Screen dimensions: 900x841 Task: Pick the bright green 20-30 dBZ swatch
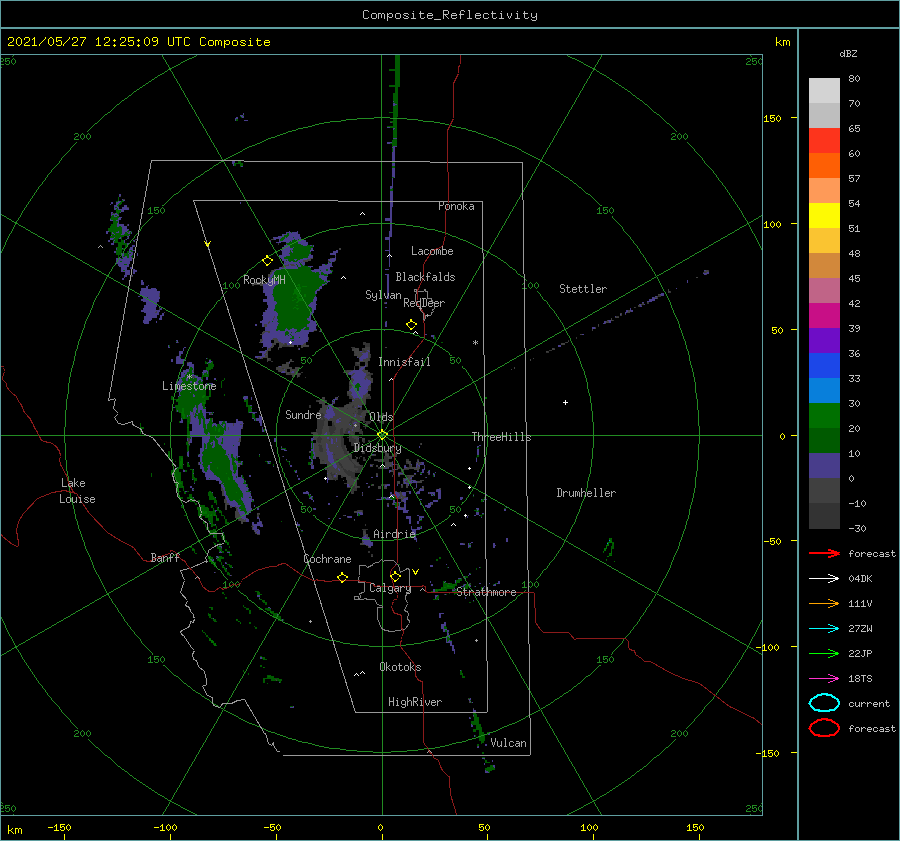click(824, 416)
